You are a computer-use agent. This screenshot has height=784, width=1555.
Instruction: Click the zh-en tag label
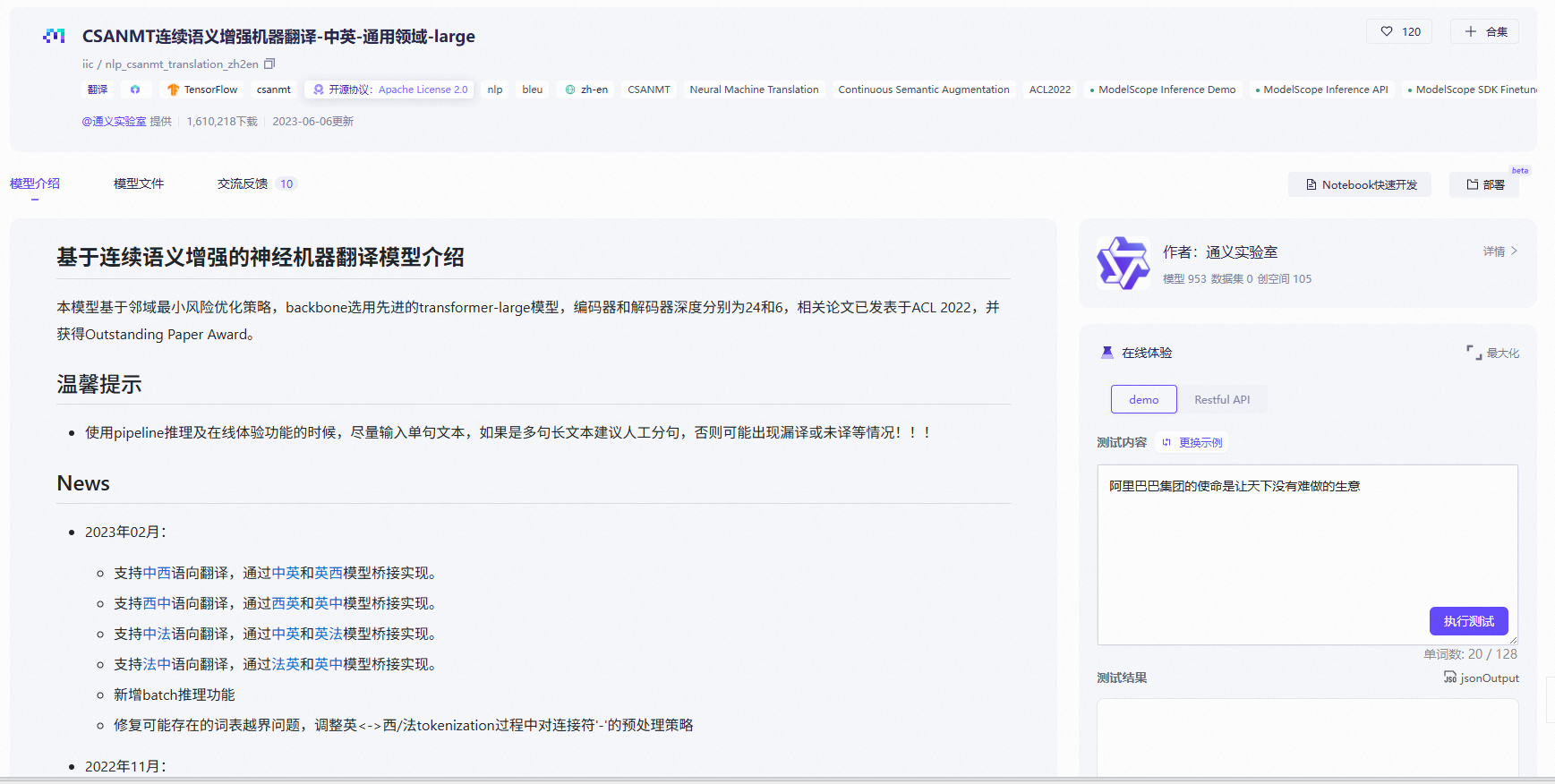point(594,89)
